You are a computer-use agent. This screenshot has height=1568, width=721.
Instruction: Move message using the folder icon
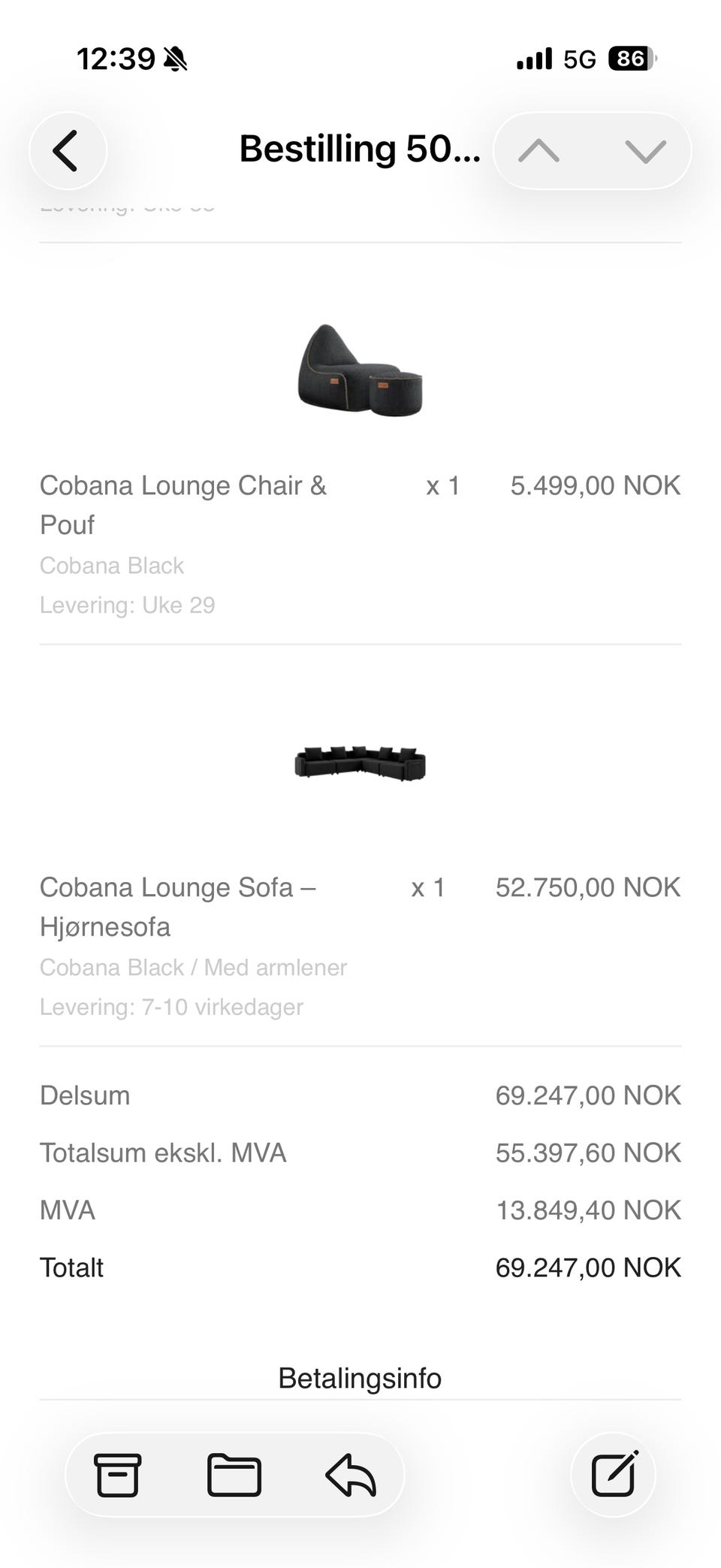[234, 1475]
